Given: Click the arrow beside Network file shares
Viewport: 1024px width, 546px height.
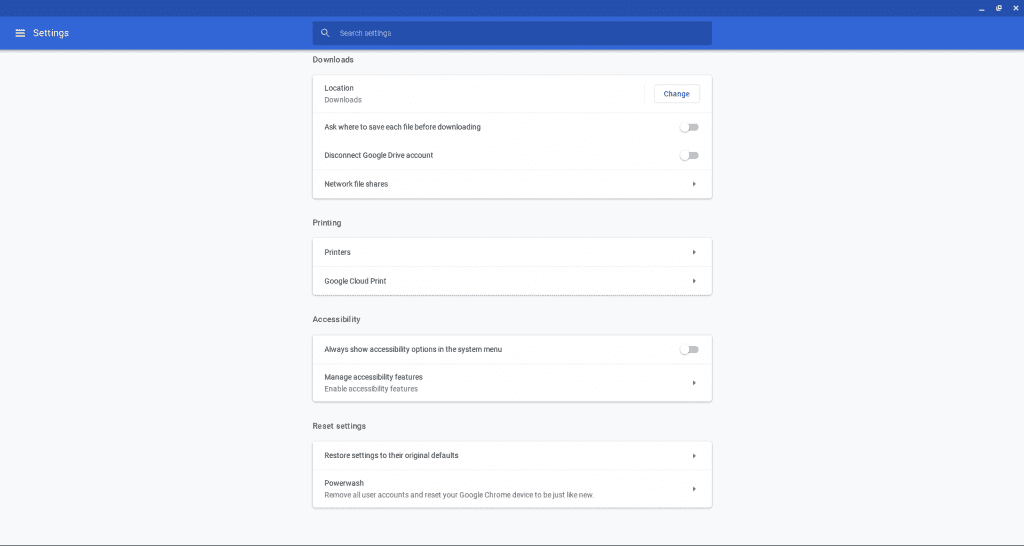Looking at the screenshot, I should (x=693, y=184).
